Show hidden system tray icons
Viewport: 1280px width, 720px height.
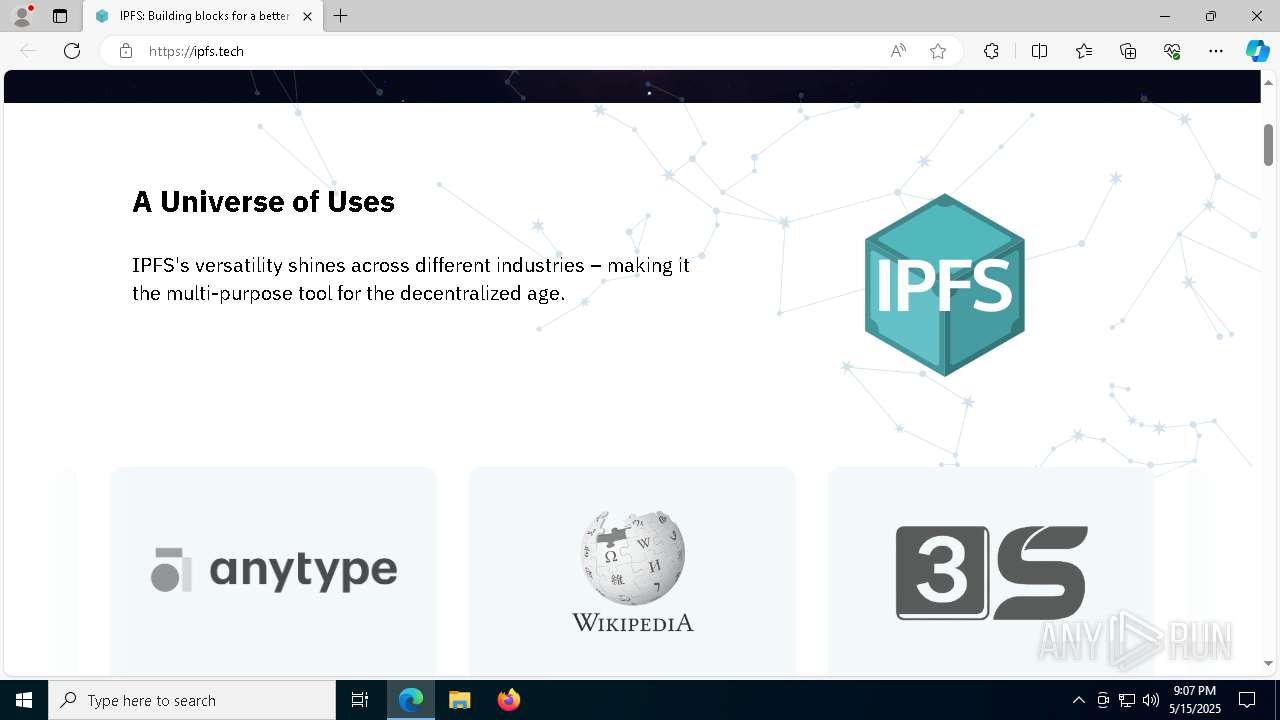[1078, 700]
